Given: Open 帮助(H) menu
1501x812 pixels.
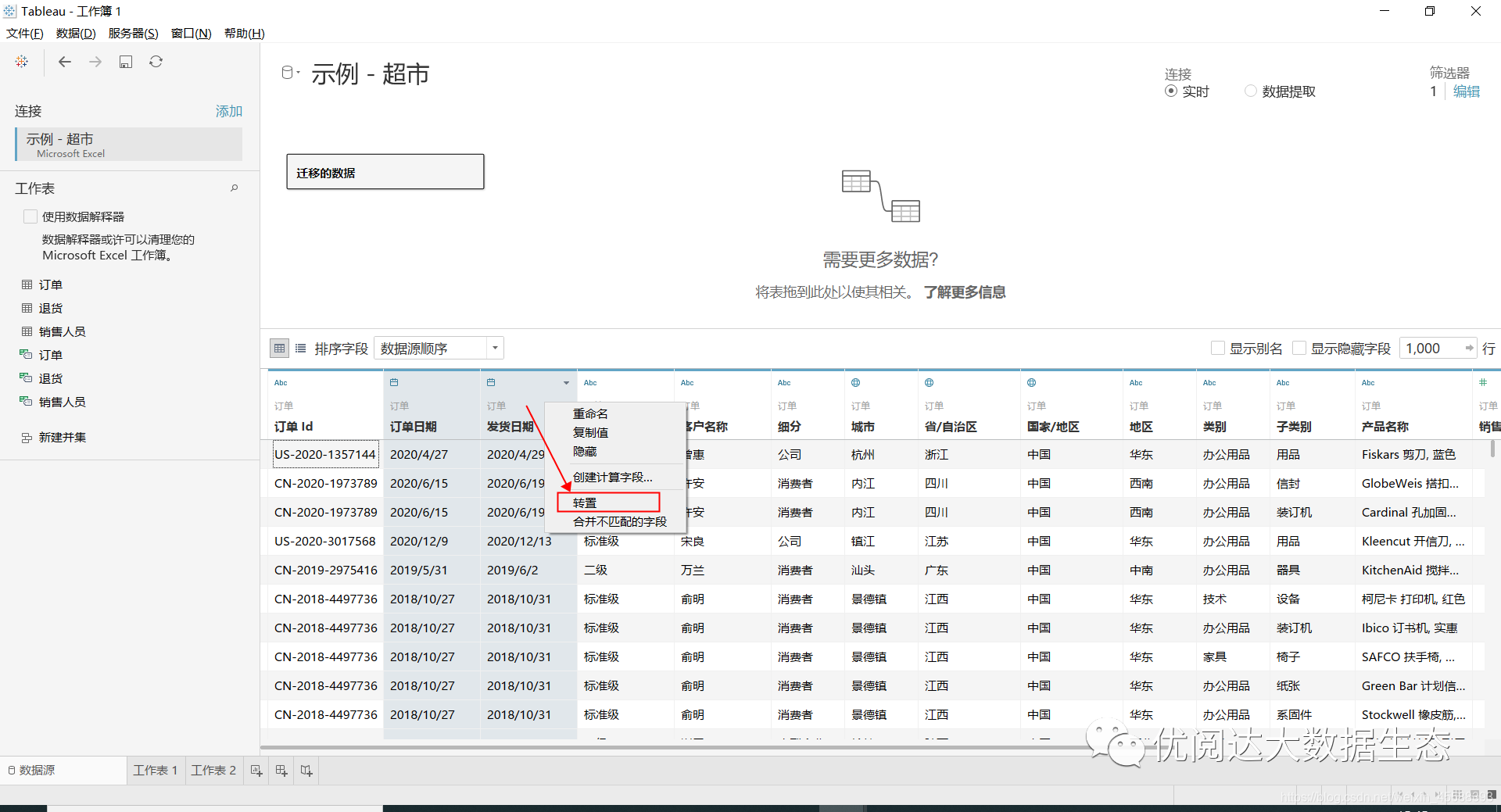Looking at the screenshot, I should tap(245, 34).
